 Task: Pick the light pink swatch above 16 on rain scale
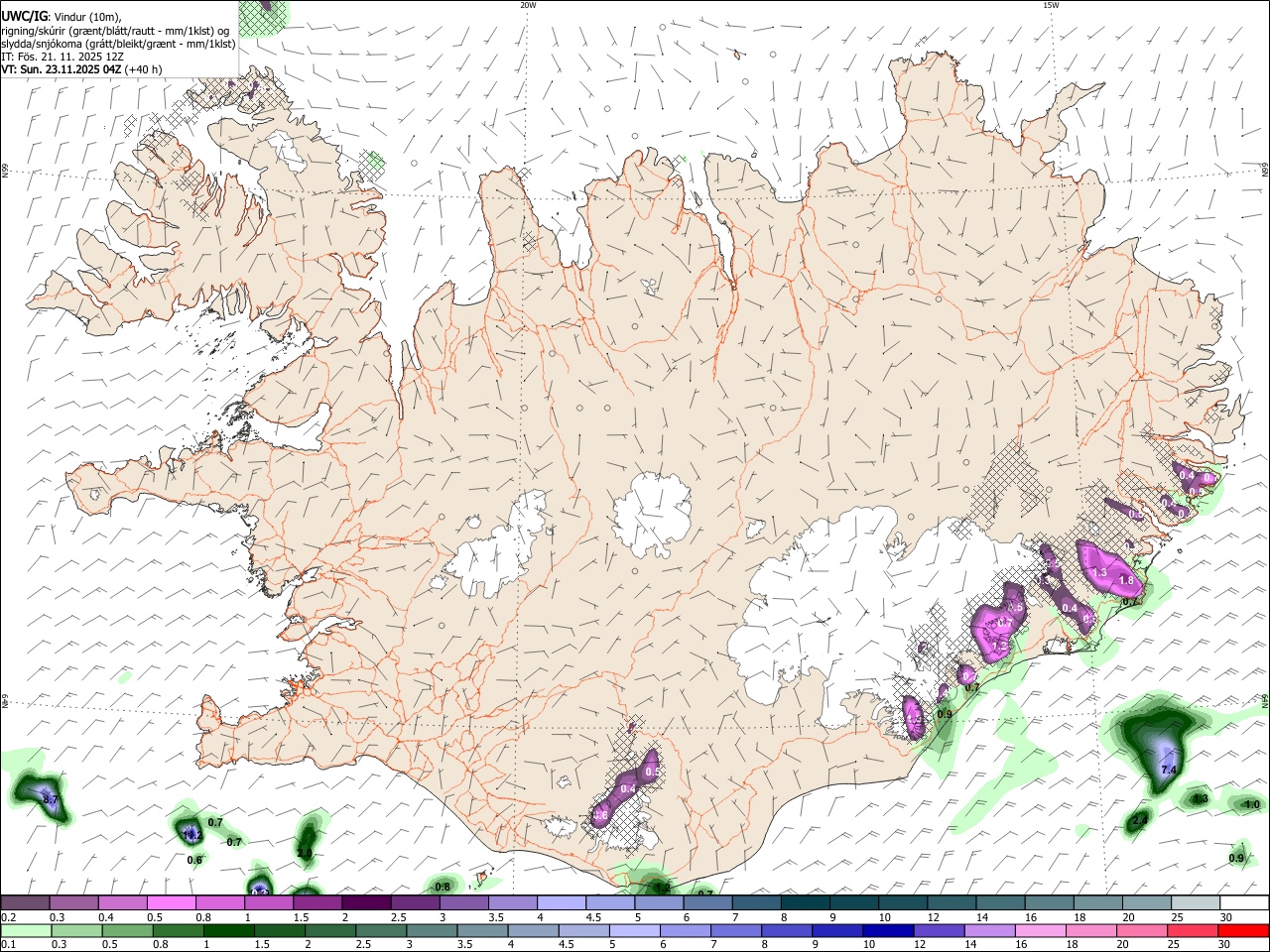[x=1040, y=930]
